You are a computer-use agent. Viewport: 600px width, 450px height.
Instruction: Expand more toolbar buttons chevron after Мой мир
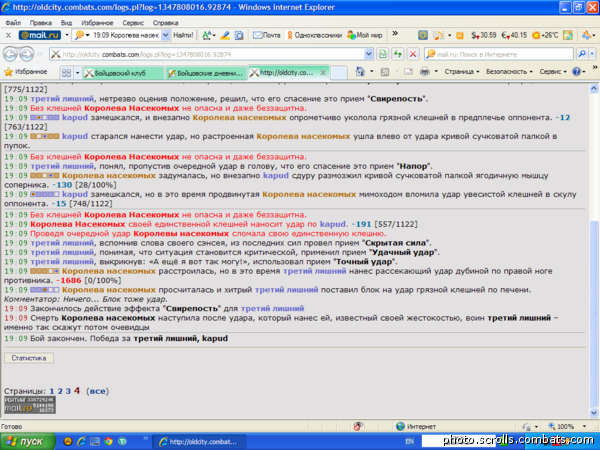pyautogui.click(x=395, y=34)
